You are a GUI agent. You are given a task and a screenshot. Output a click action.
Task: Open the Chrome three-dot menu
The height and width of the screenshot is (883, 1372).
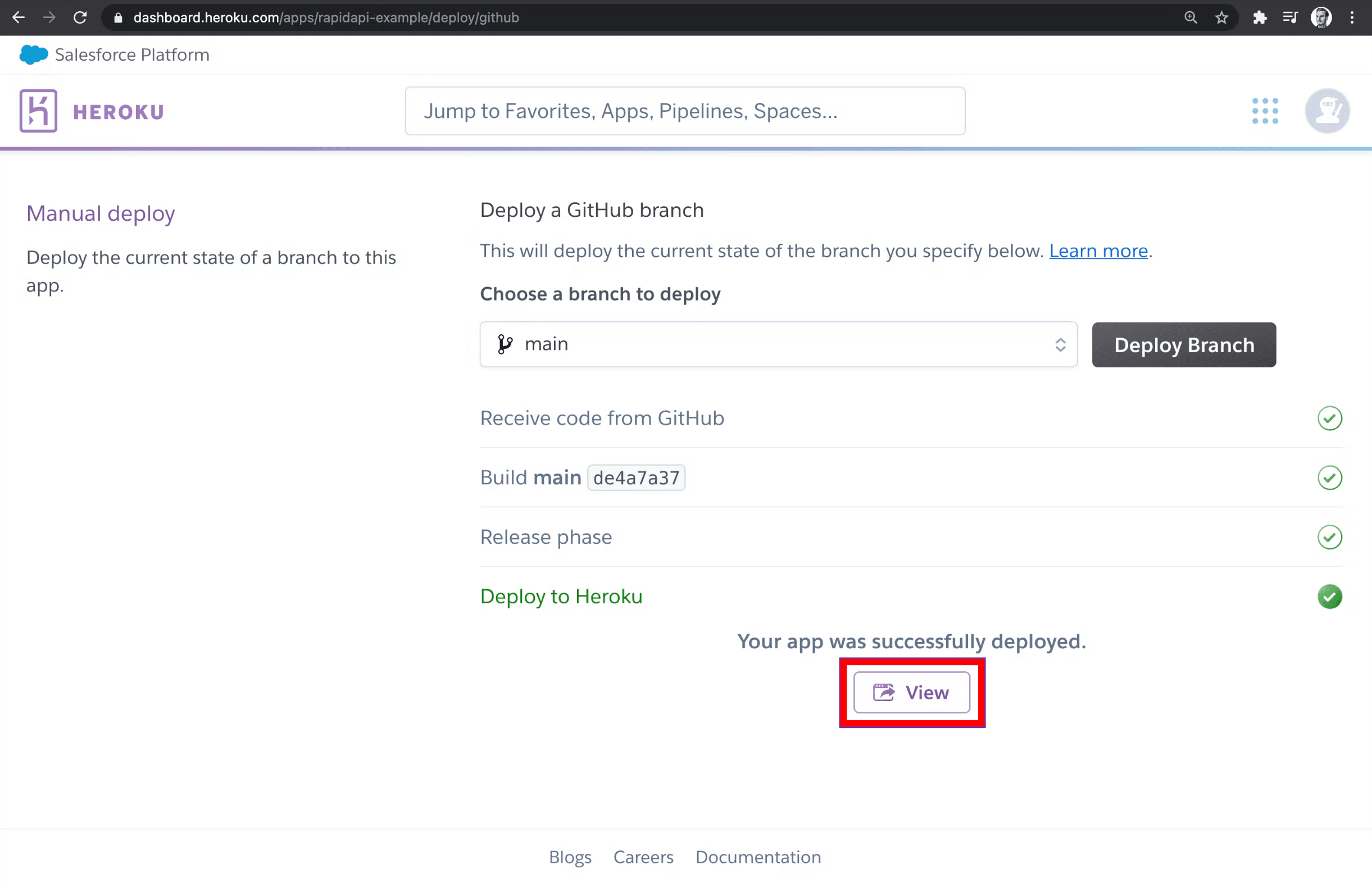coord(1352,17)
